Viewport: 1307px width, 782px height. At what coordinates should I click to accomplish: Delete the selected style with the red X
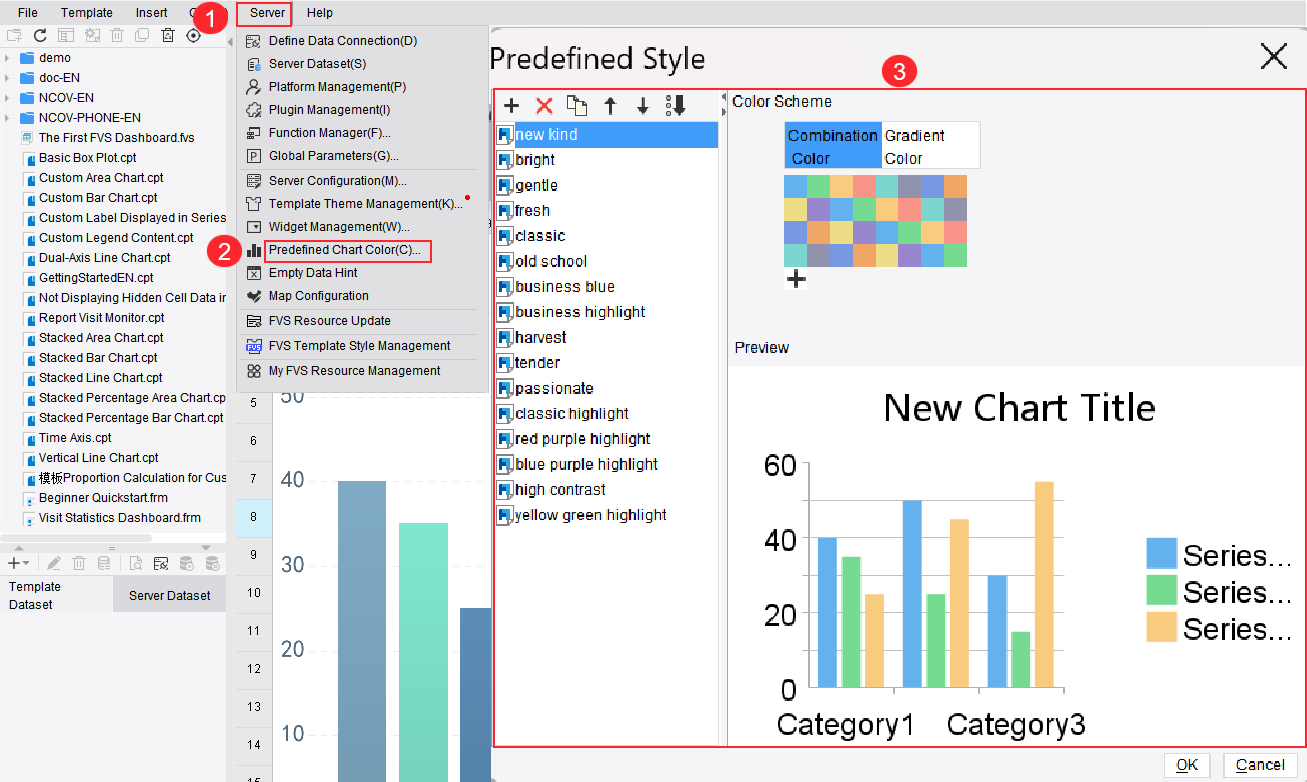pyautogui.click(x=543, y=105)
